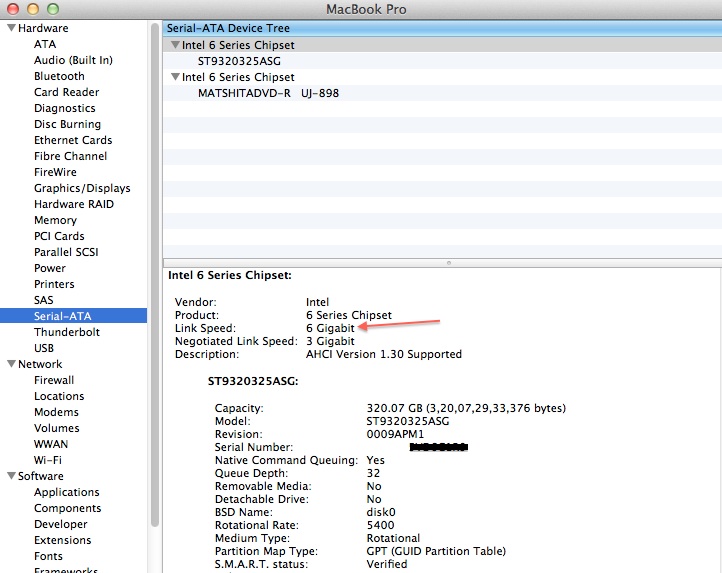Click AHCI Version 1.30 Supported text
This screenshot has height=573, width=722.
click(384, 354)
